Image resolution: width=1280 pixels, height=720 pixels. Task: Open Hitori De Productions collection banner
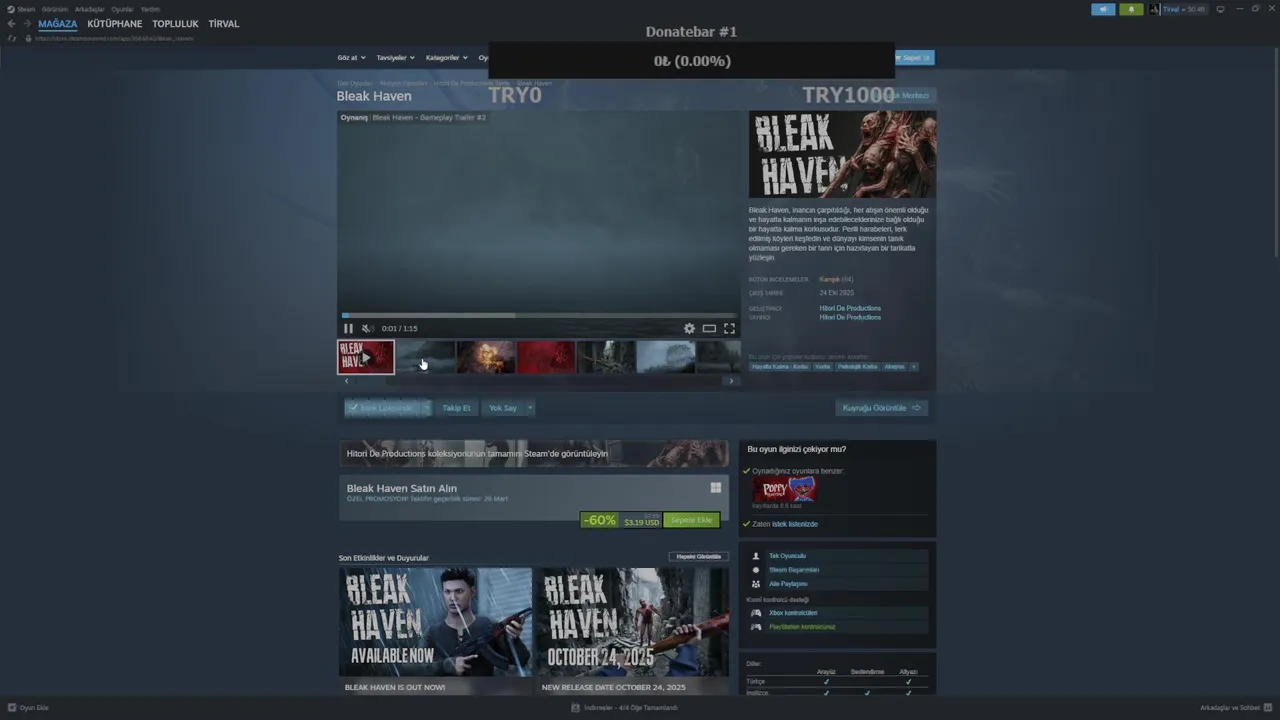click(534, 453)
